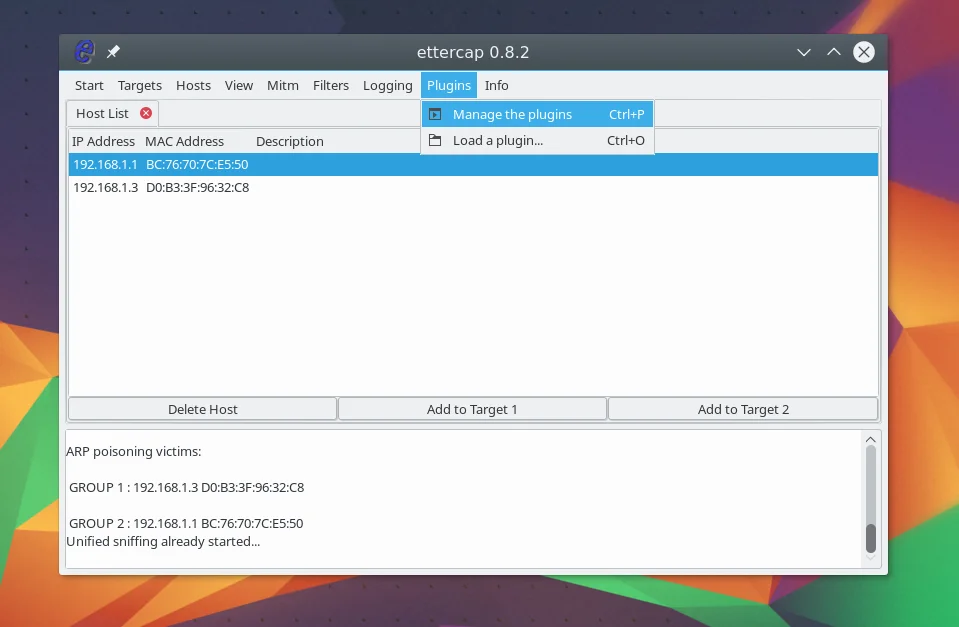Click MAC address BC:76:70:7C:E5:50 in host list
The image size is (959, 627).
[197, 165]
